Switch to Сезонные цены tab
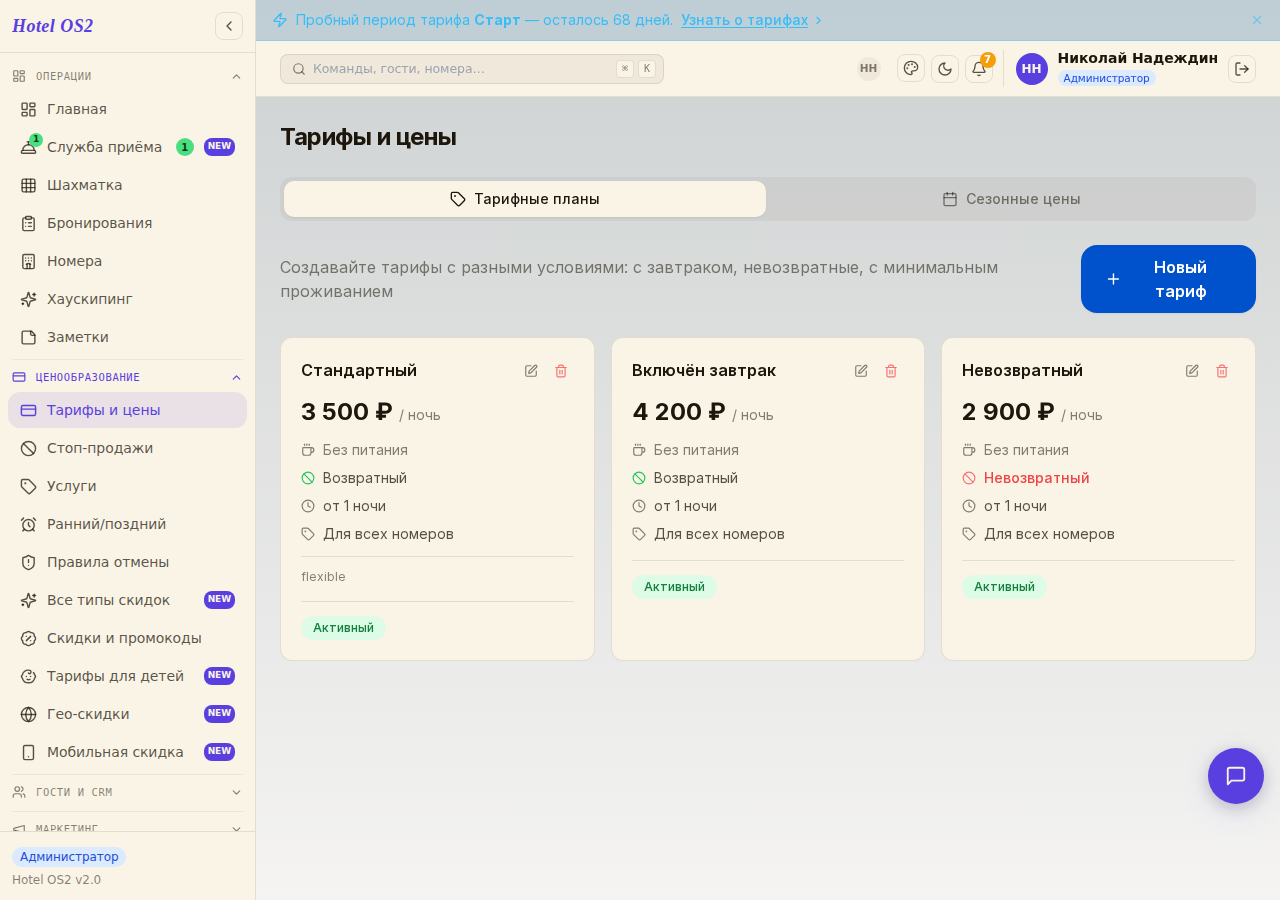 (x=1011, y=199)
